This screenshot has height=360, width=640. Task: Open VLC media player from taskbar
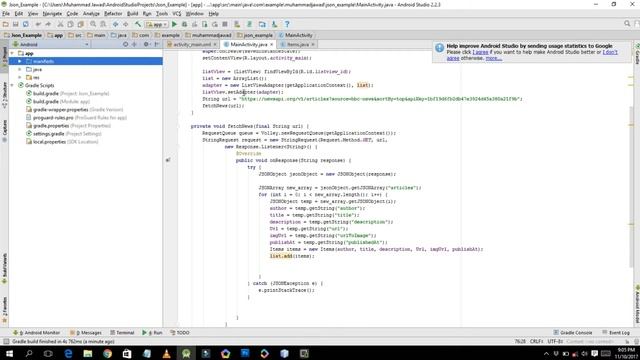[167, 353]
